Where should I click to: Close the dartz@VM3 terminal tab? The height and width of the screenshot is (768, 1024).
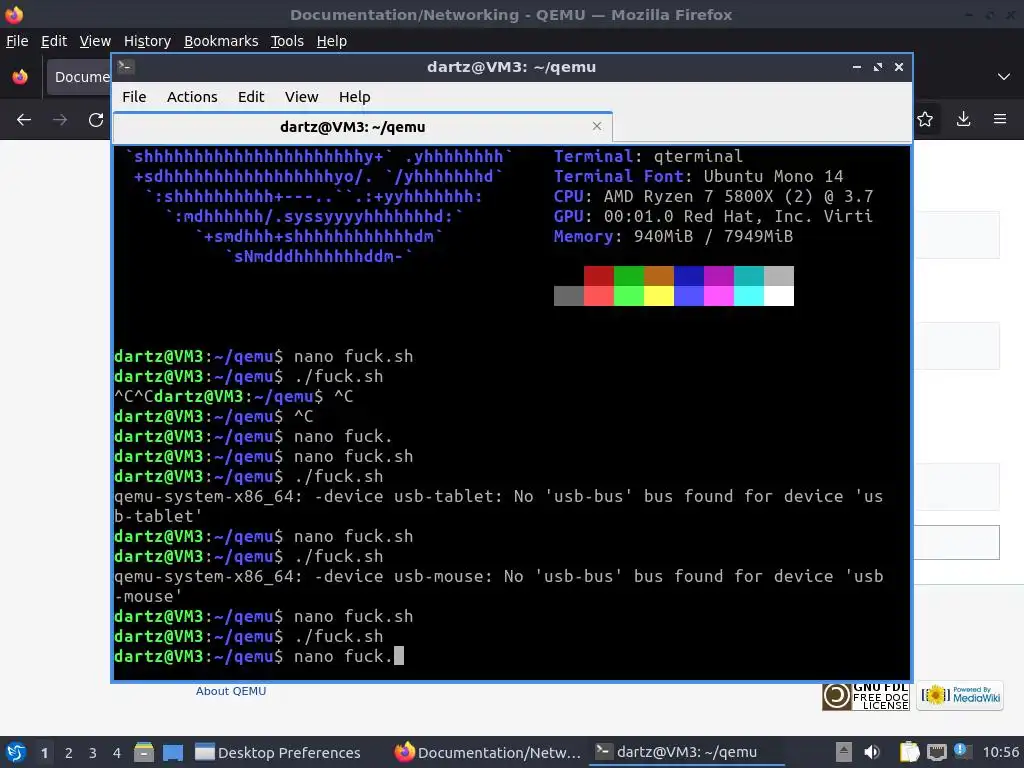pos(596,126)
